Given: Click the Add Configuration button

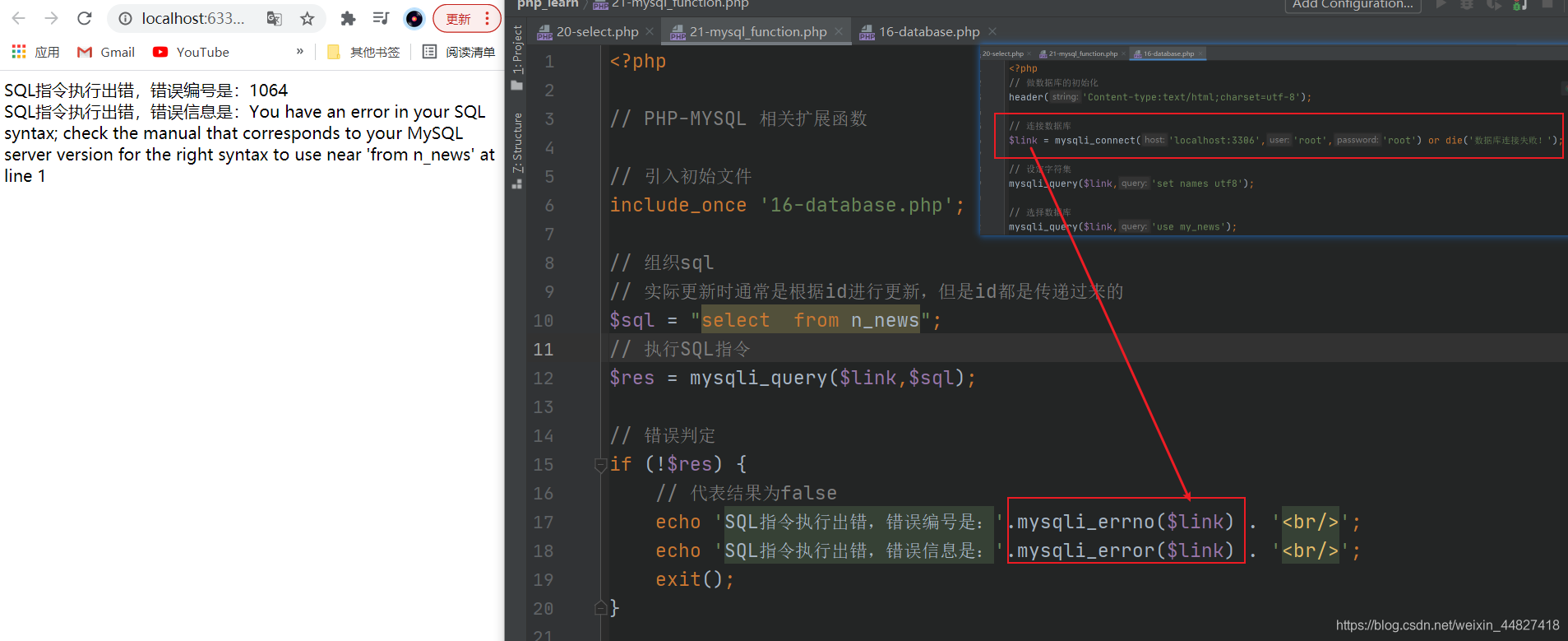Looking at the screenshot, I should [x=1353, y=5].
